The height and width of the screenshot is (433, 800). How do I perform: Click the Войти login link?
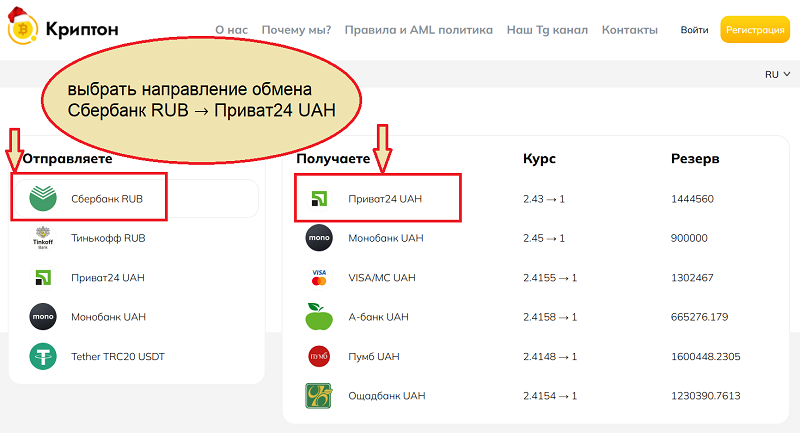click(694, 30)
